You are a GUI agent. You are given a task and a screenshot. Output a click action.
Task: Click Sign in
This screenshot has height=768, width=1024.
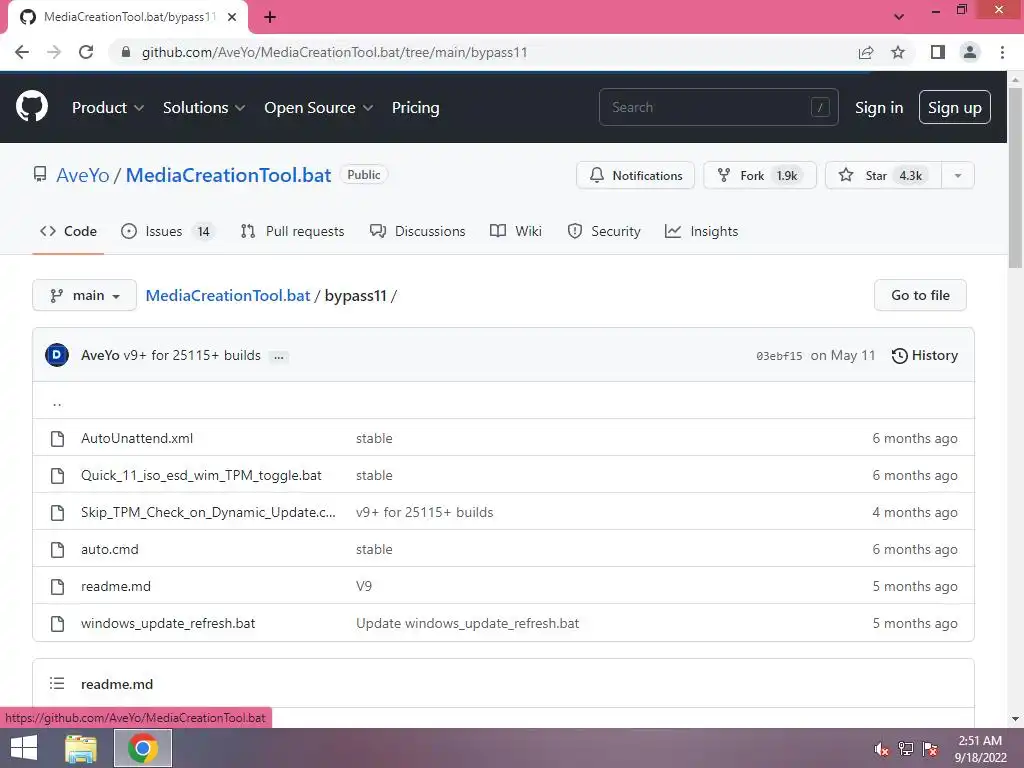coord(879,108)
